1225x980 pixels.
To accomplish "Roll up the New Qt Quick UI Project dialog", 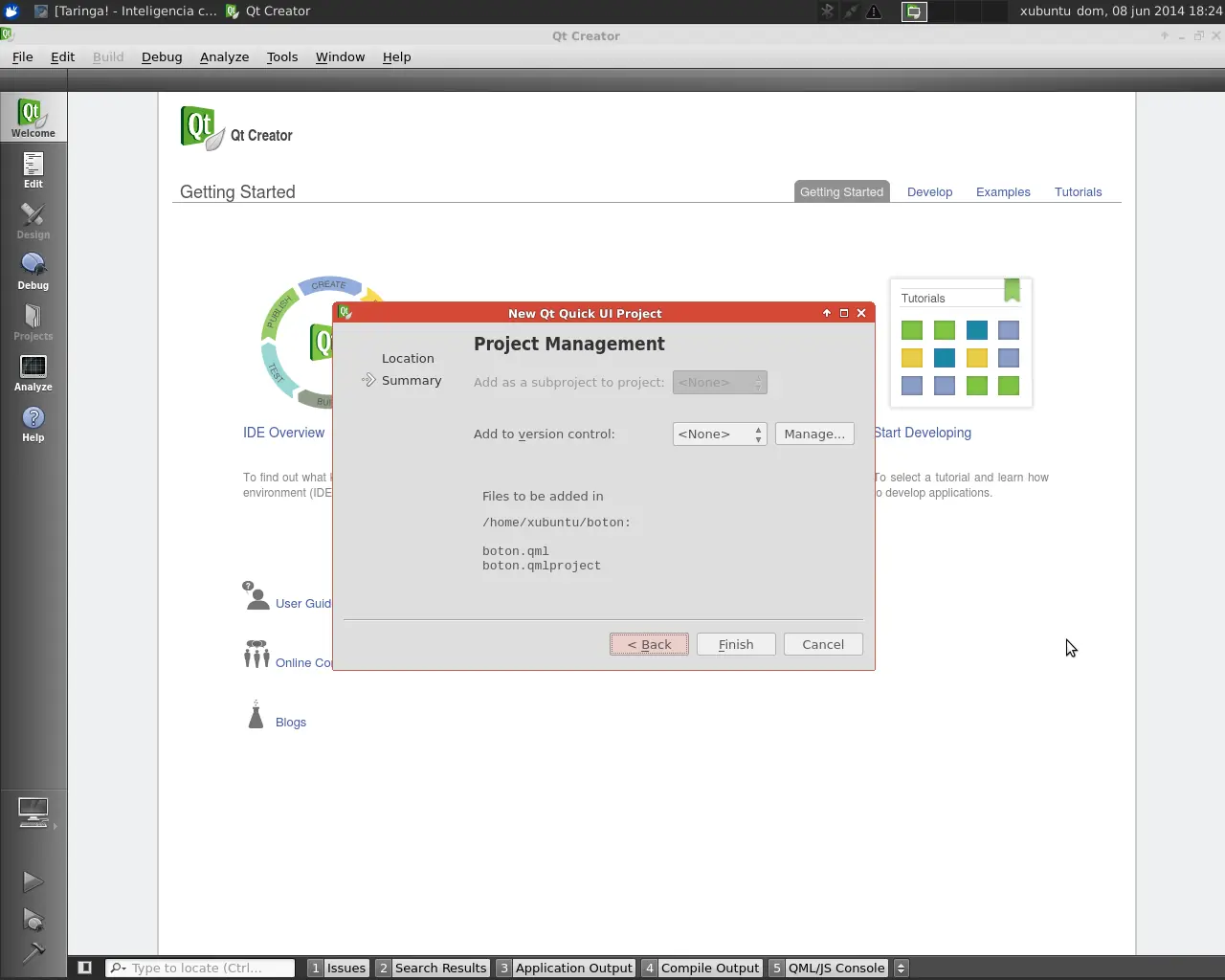I will (x=827, y=313).
